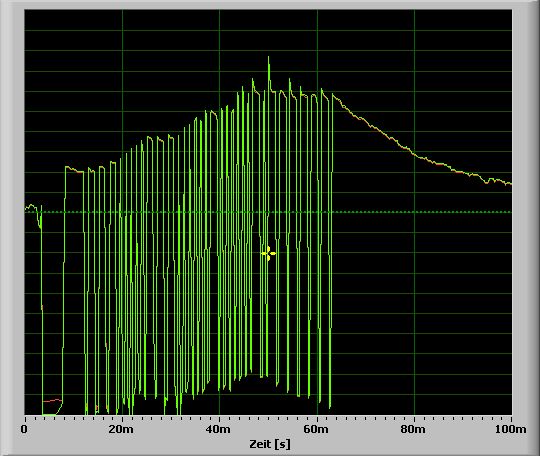Click the decay curve where it crosses 80m
Viewport: 540px width, 456px height.
414,154
